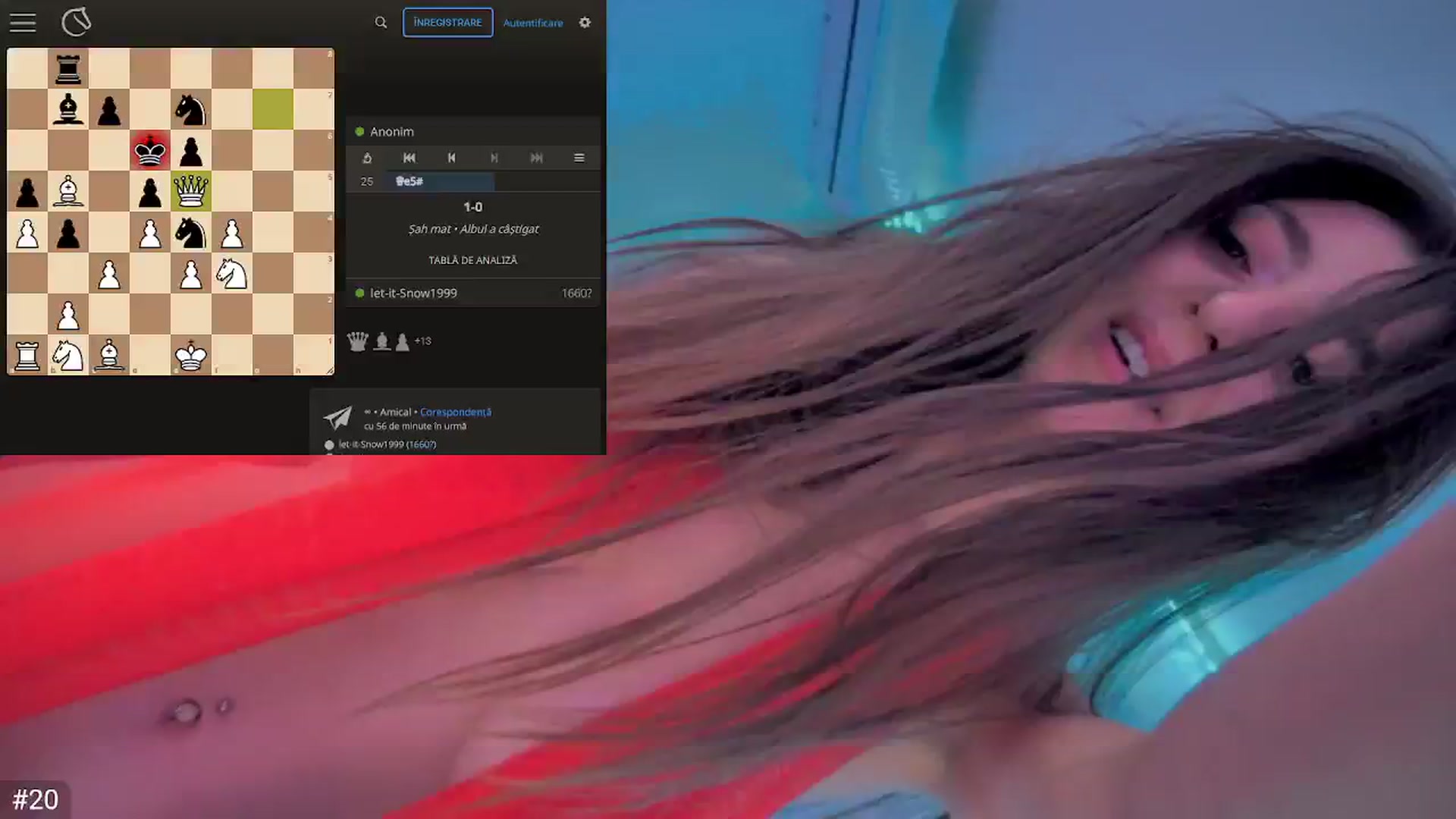
Task: Open the Corespondență link
Action: coord(456,412)
